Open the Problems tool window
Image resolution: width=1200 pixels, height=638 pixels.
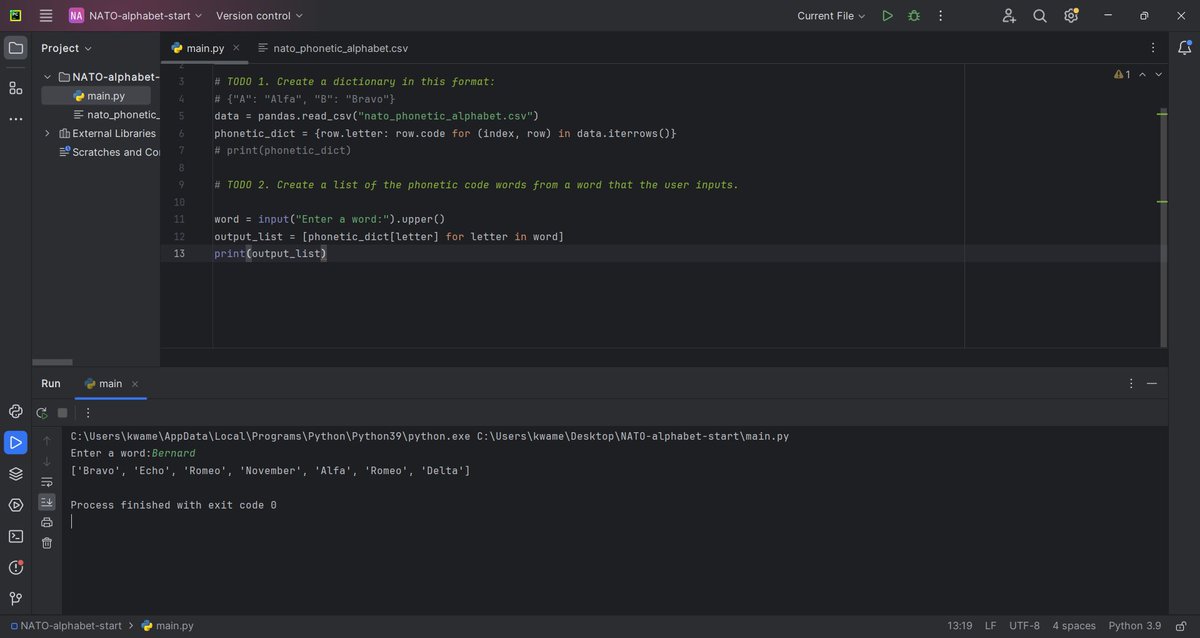click(15, 567)
